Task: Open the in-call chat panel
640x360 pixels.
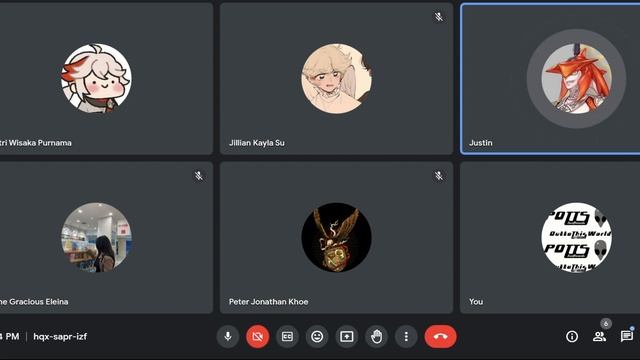Action: [627, 336]
